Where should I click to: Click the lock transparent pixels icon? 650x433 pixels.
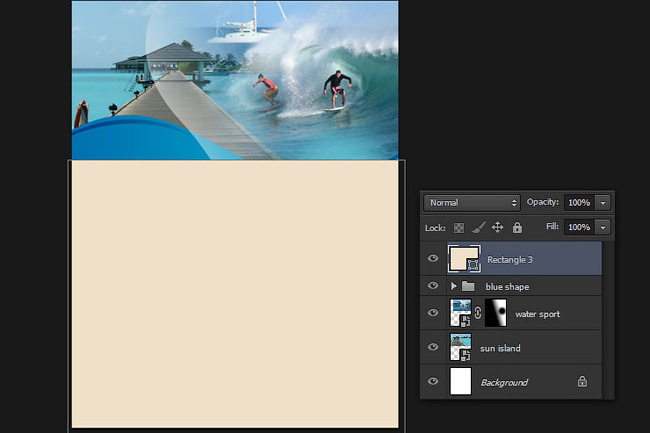pyautogui.click(x=458, y=227)
